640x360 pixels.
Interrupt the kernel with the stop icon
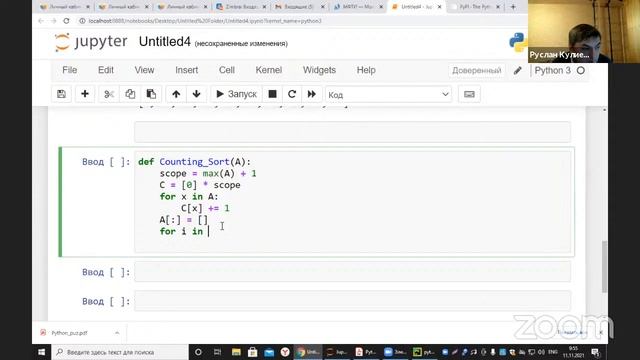click(x=272, y=94)
